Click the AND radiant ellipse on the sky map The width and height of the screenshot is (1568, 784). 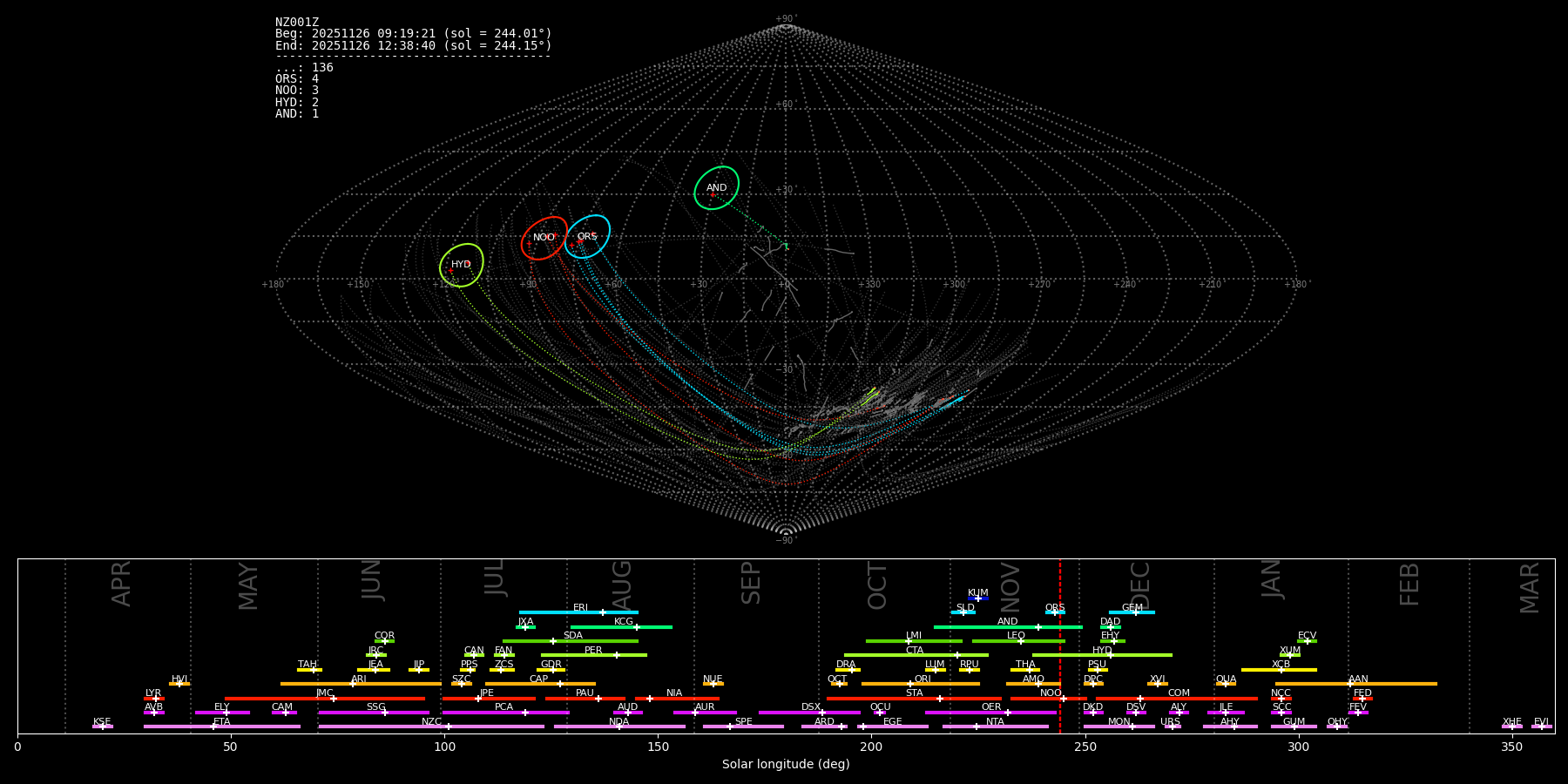click(716, 188)
